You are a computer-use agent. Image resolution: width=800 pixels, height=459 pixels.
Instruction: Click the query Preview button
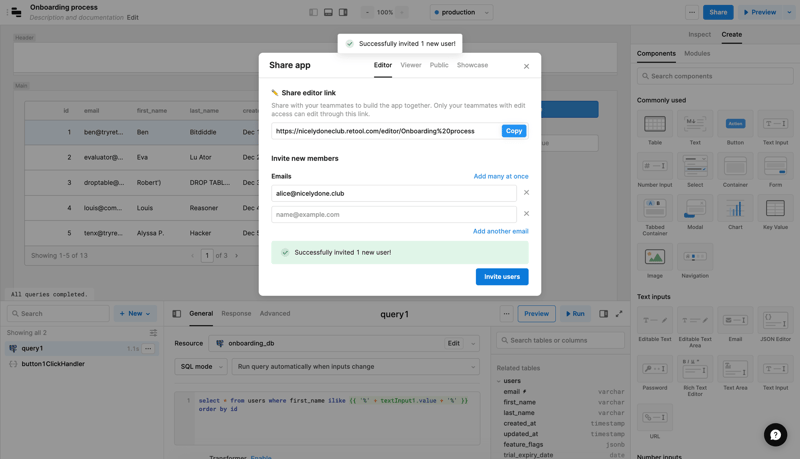[x=537, y=314]
